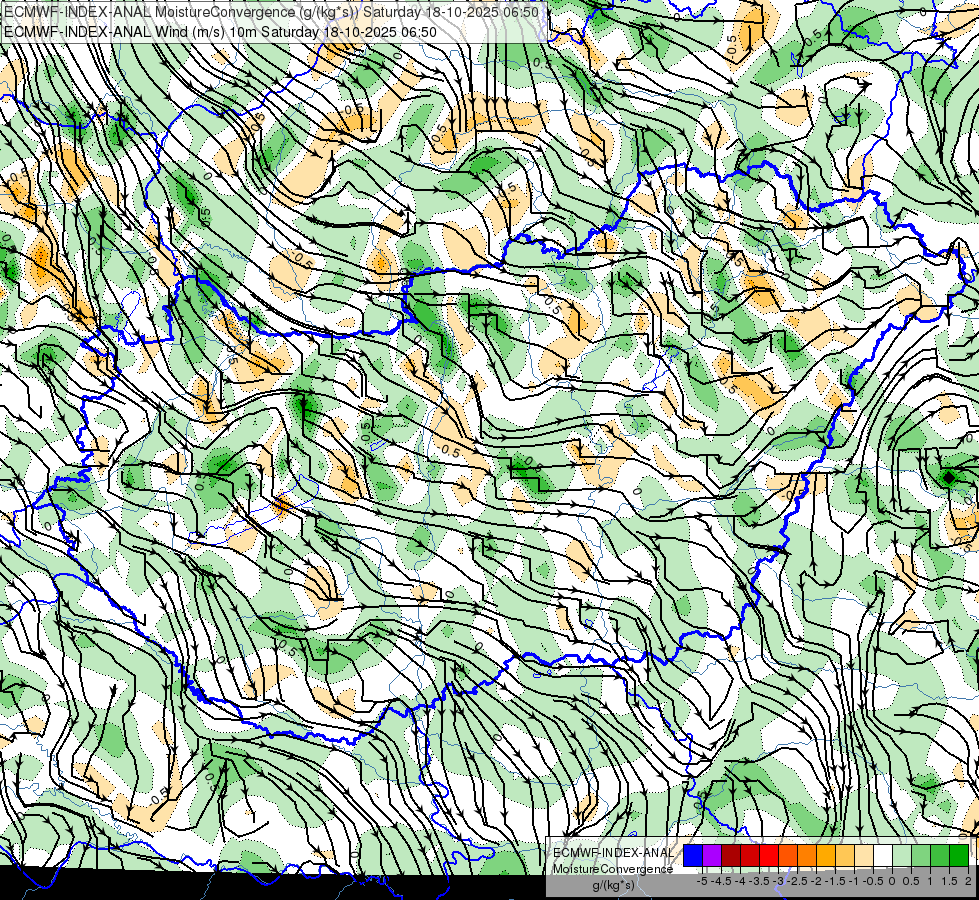This screenshot has height=900, width=979.
Task: Click the legend tick value -0.5
Action: pyautogui.click(x=873, y=881)
